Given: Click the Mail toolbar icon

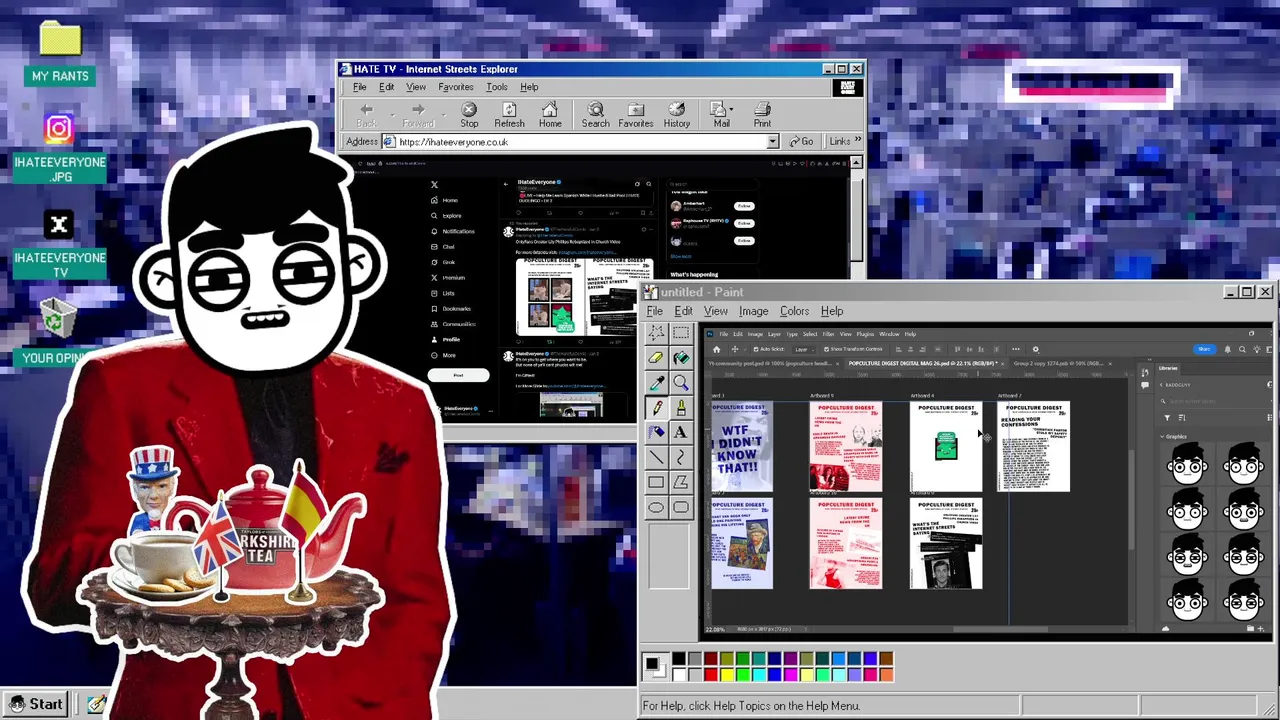Looking at the screenshot, I should click(x=720, y=115).
